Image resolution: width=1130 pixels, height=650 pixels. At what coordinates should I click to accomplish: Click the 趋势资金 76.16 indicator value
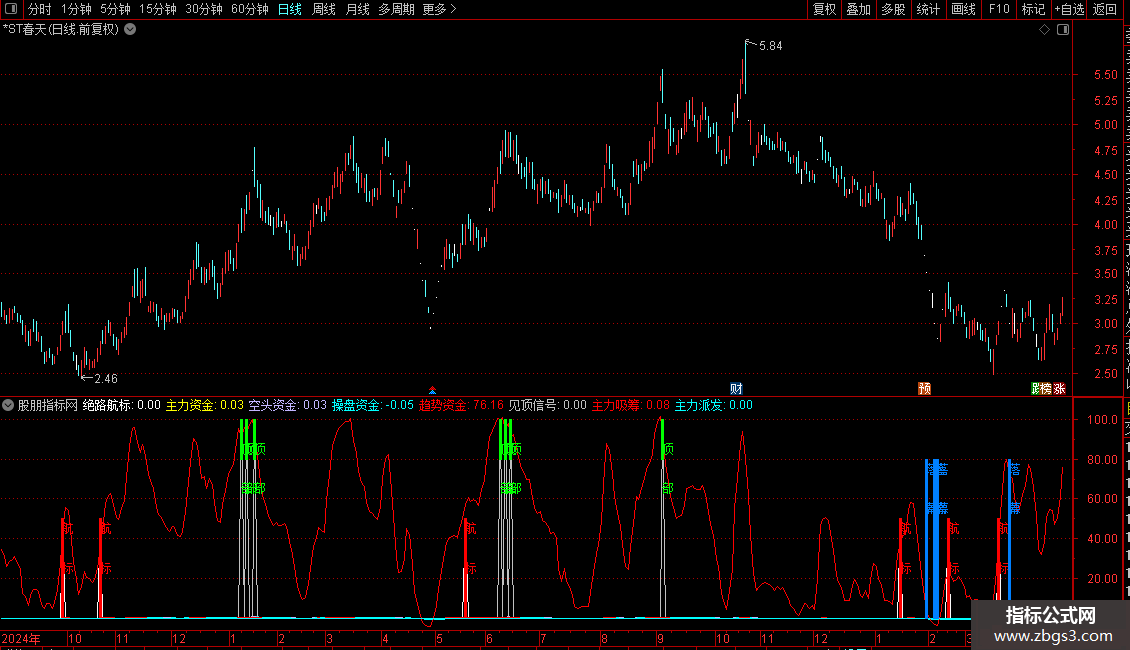click(x=461, y=405)
